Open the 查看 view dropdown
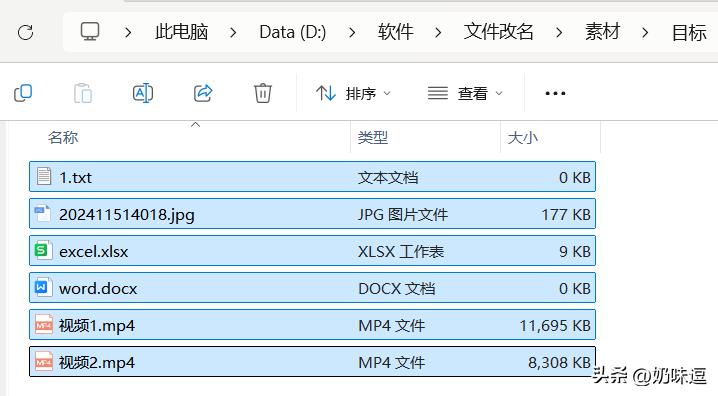This screenshot has width=718, height=396. [x=465, y=93]
